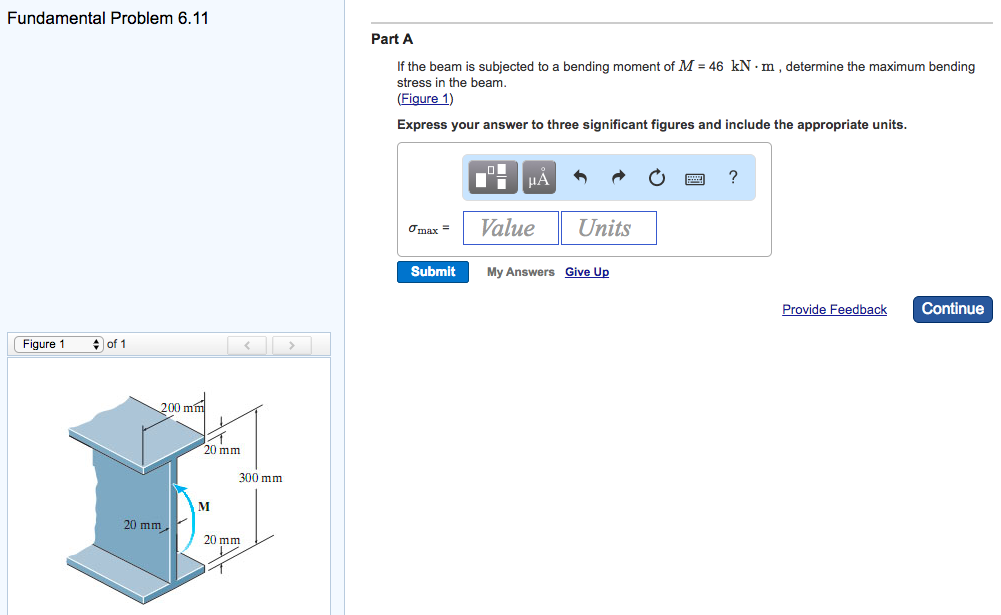Open the Figure 1 dropdown selector
The image size is (1001, 615).
pos(59,344)
